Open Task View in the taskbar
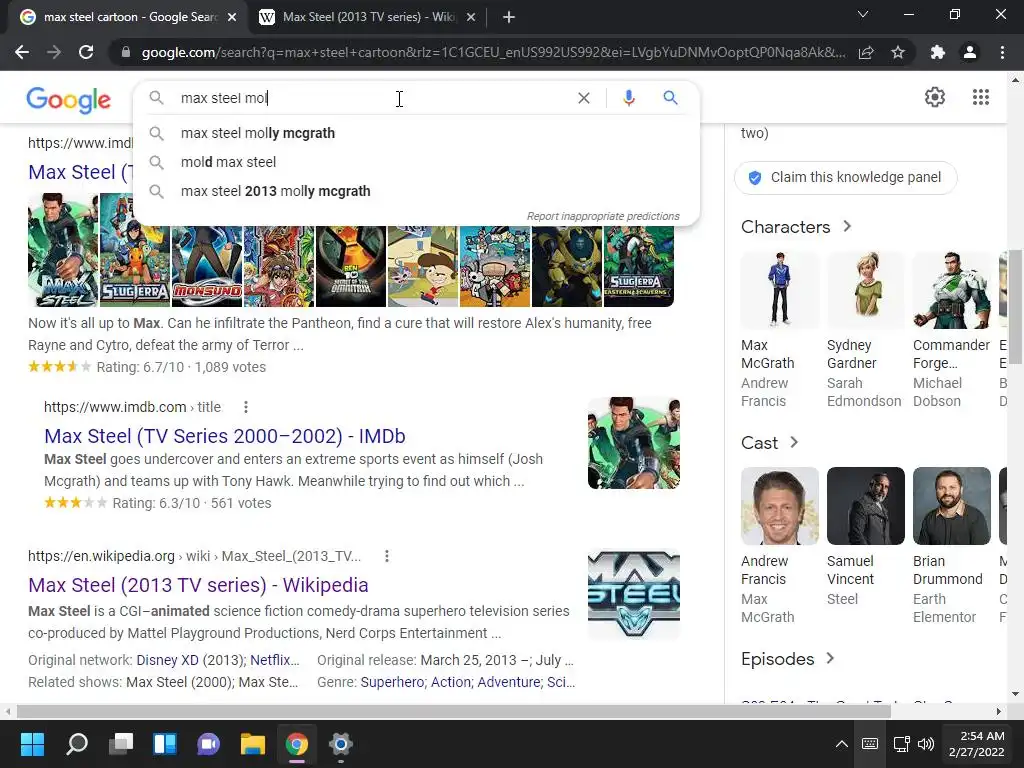The height and width of the screenshot is (768, 1024). (121, 744)
